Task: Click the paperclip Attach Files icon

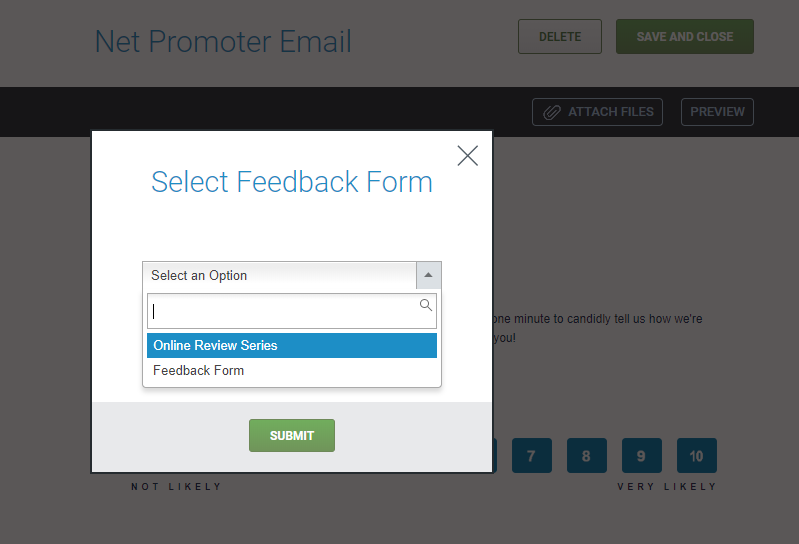Action: pyautogui.click(x=552, y=112)
